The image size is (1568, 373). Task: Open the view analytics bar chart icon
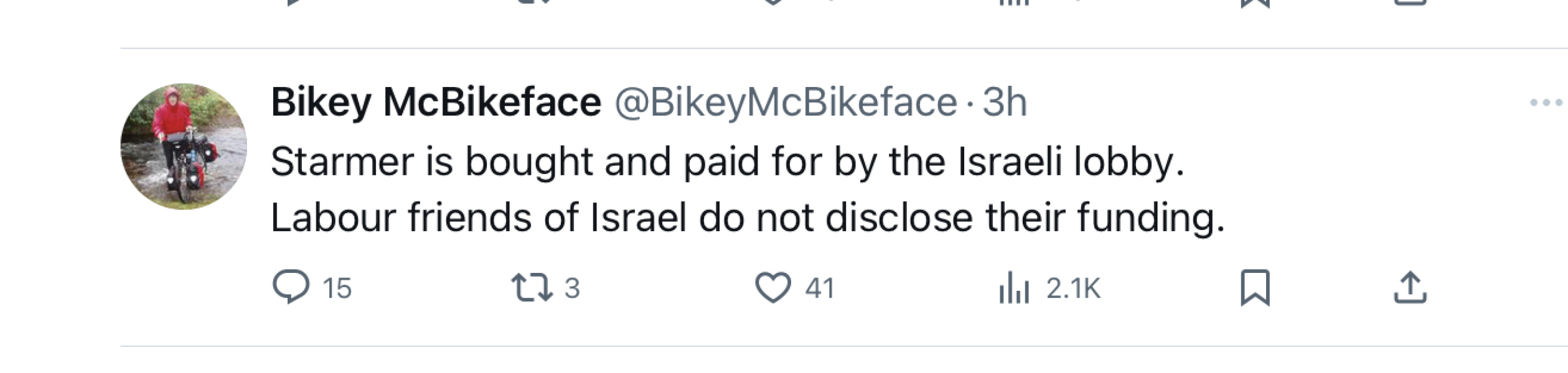pos(1014,288)
